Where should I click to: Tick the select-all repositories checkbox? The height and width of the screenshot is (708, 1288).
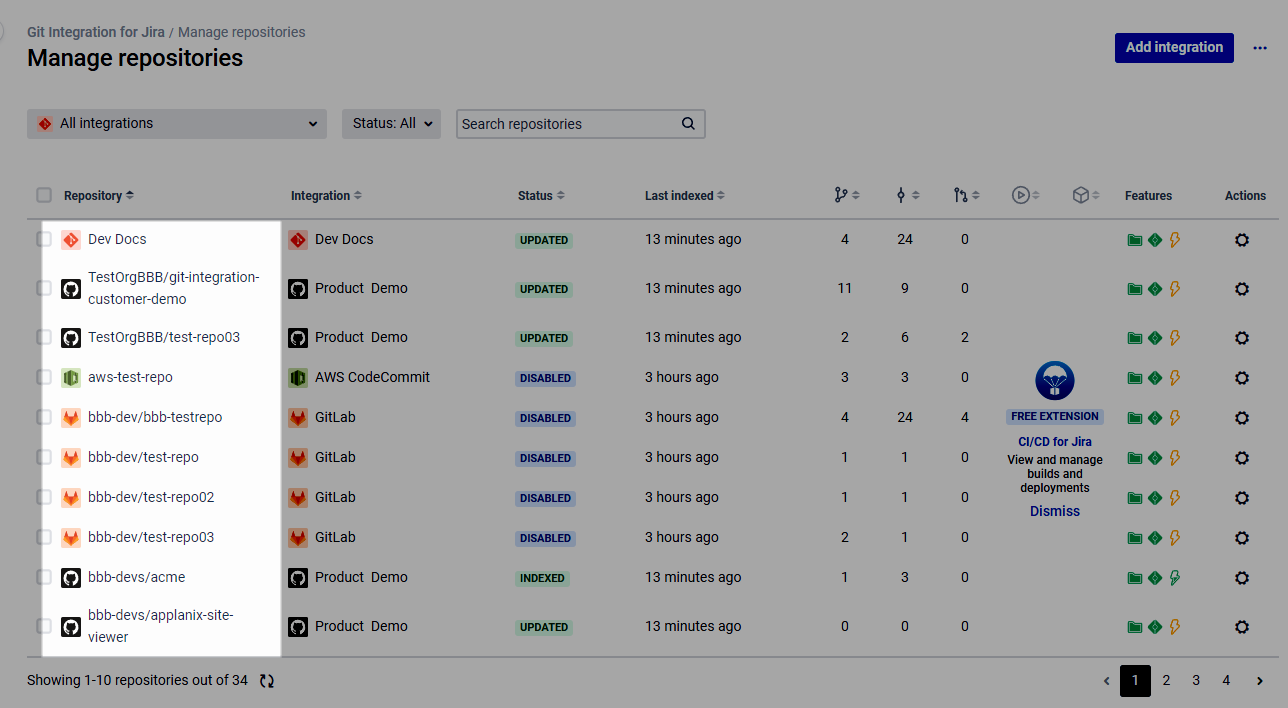(x=44, y=195)
